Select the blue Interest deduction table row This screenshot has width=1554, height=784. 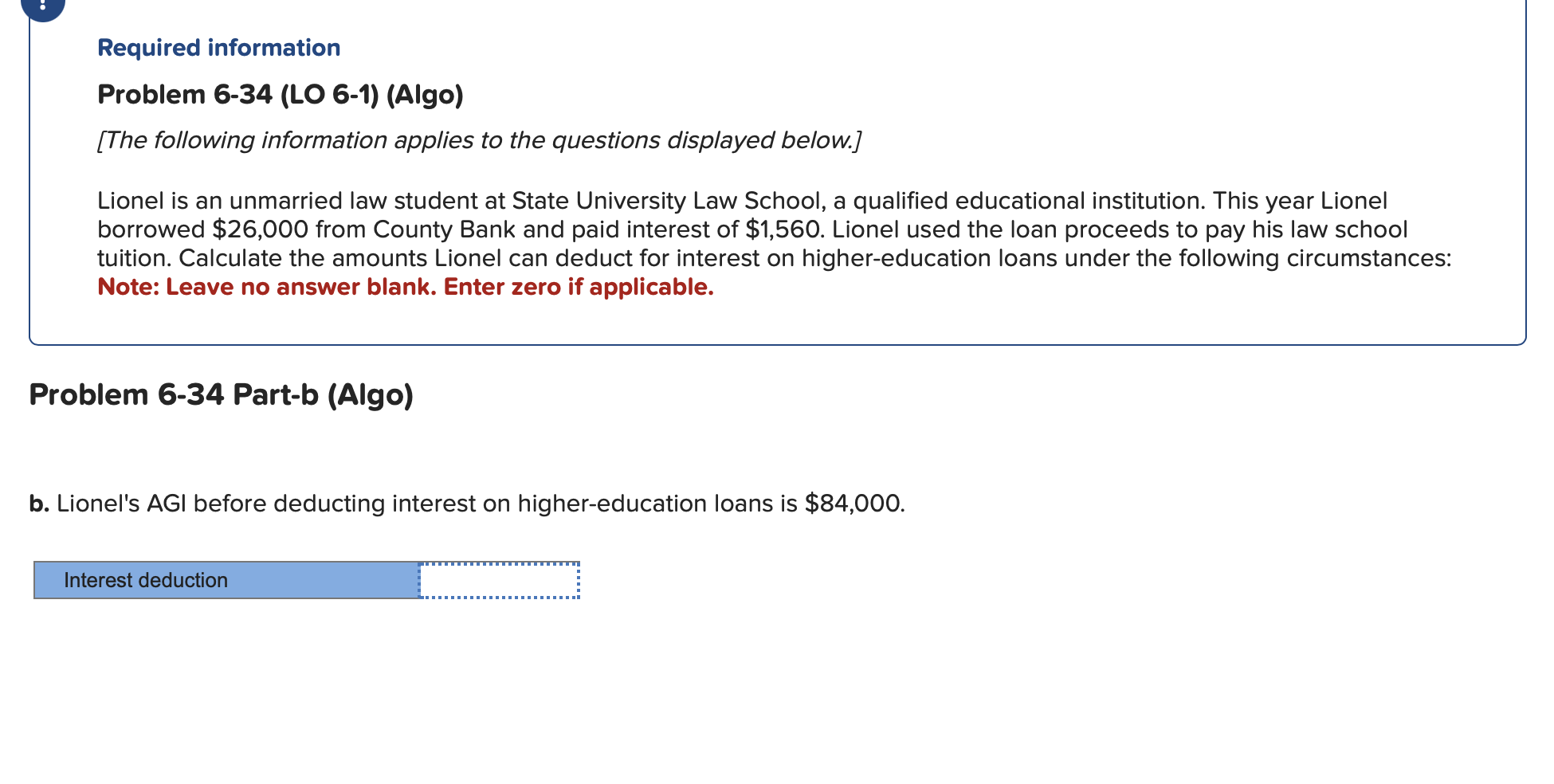click(x=226, y=580)
